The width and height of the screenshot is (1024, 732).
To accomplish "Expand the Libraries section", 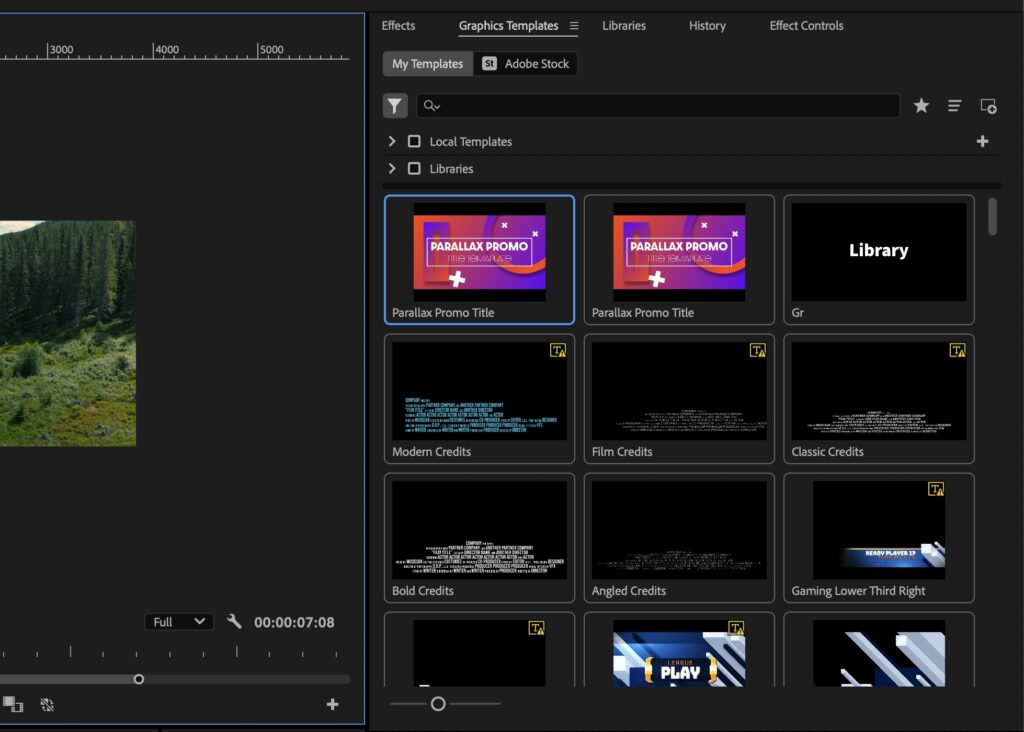I will [x=392, y=169].
